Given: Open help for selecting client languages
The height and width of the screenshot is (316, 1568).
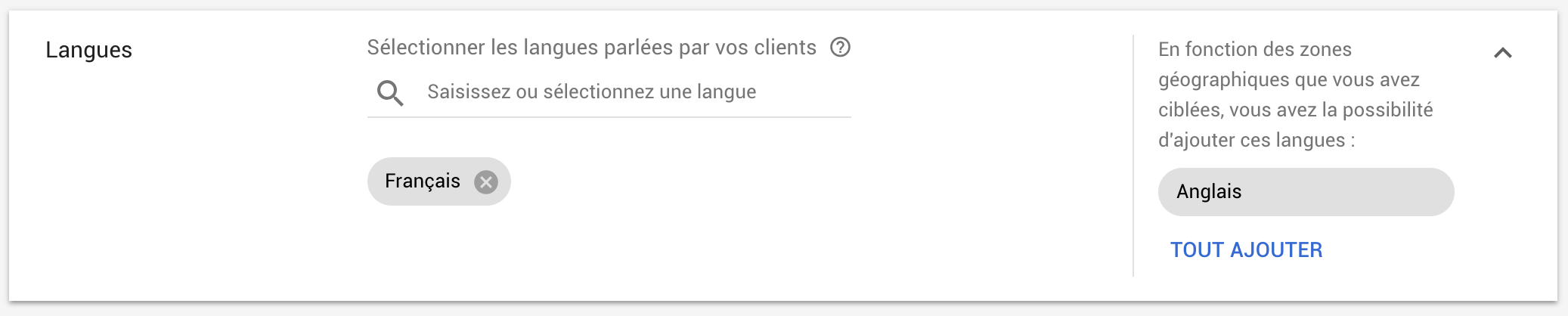Looking at the screenshot, I should pyautogui.click(x=840, y=48).
